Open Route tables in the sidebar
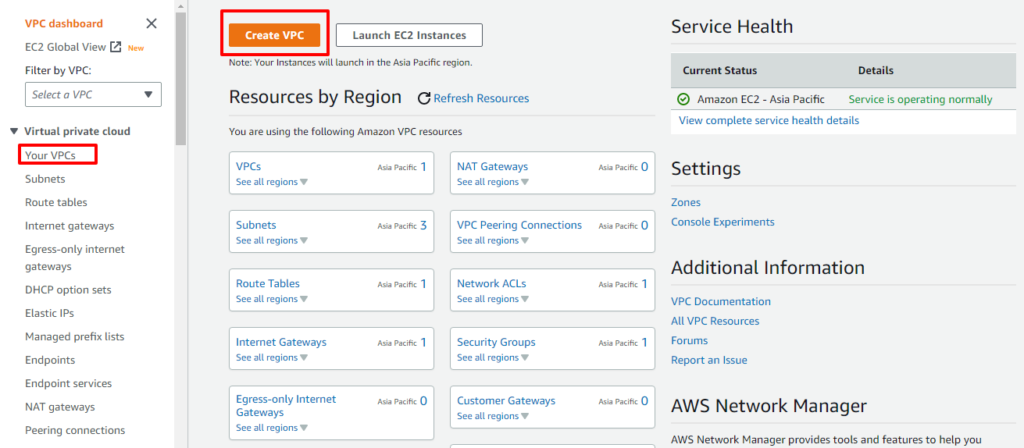 coord(56,202)
